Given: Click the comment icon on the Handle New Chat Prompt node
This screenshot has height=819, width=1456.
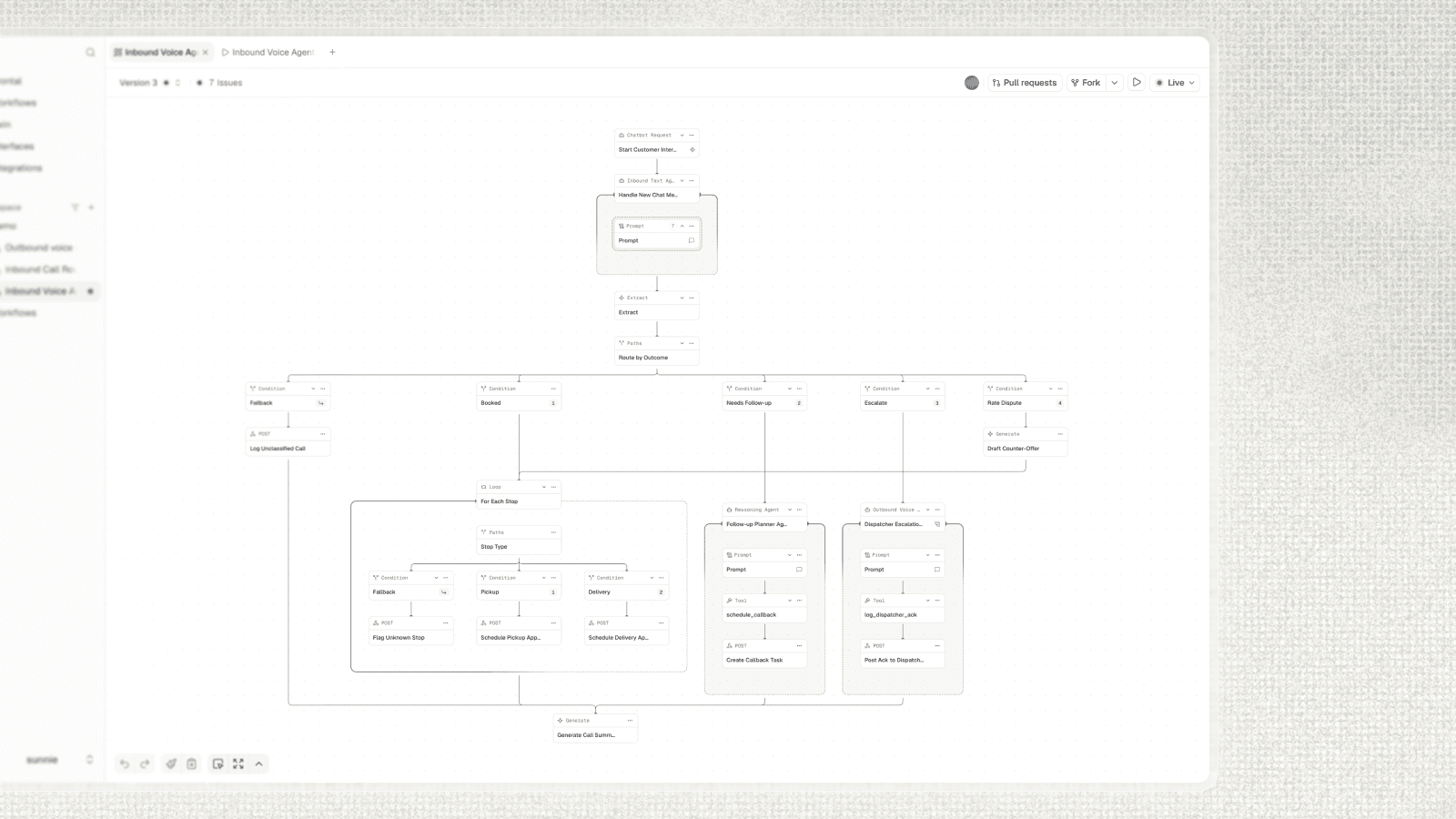Looking at the screenshot, I should 692,240.
